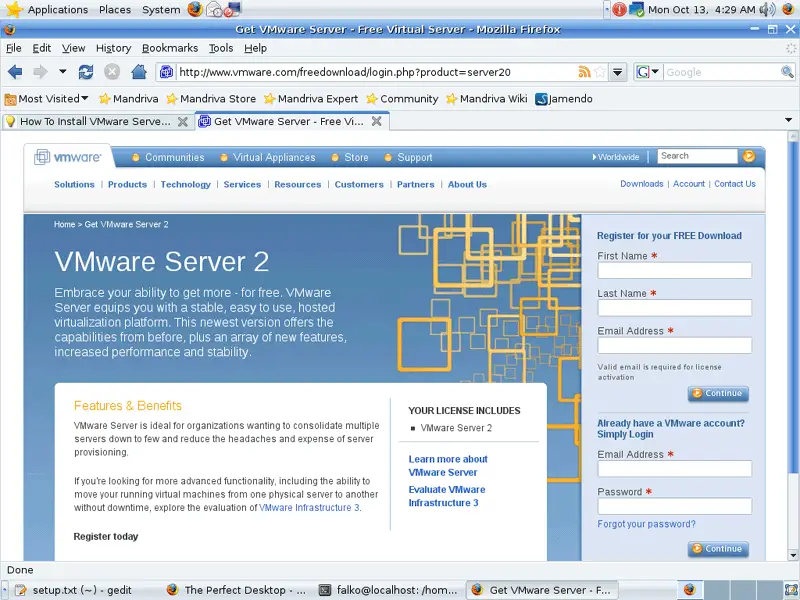Click the site identity icon in address bar

pyautogui.click(x=166, y=72)
